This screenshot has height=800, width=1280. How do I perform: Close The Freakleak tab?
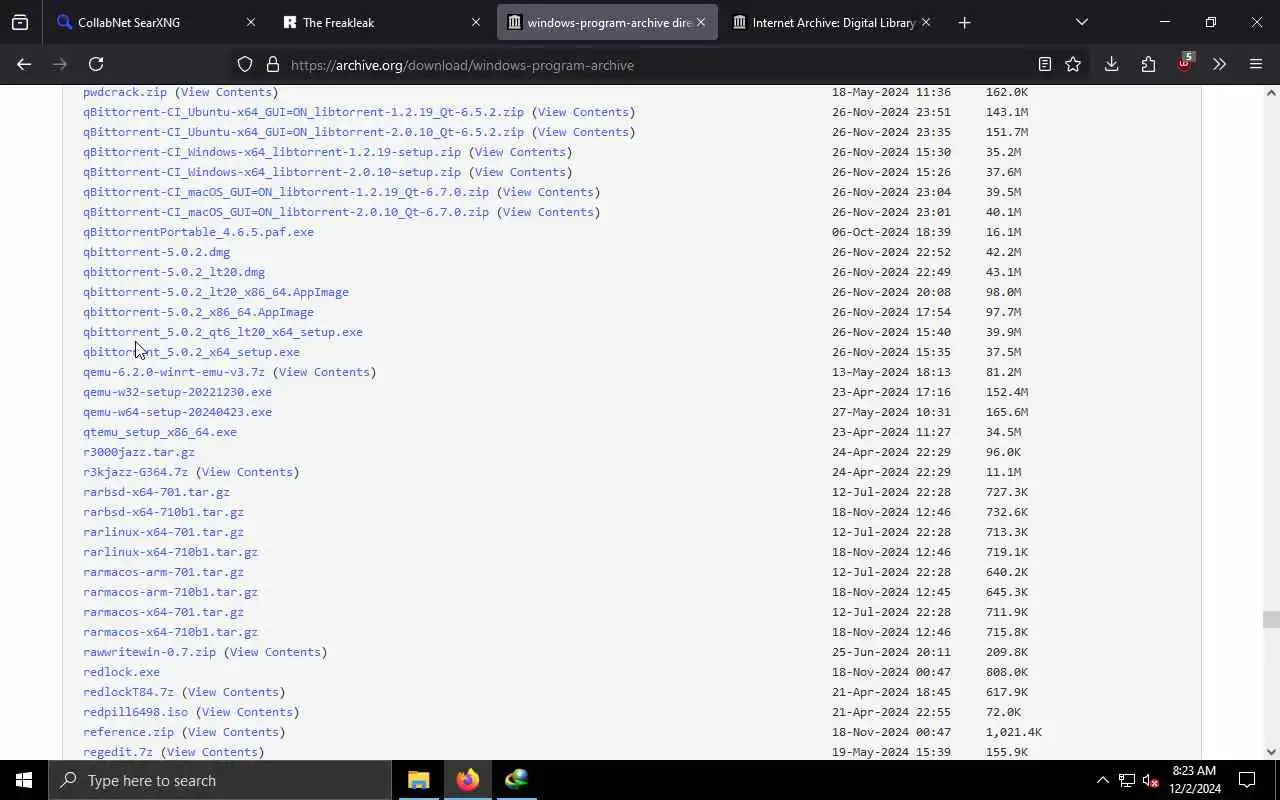click(475, 22)
